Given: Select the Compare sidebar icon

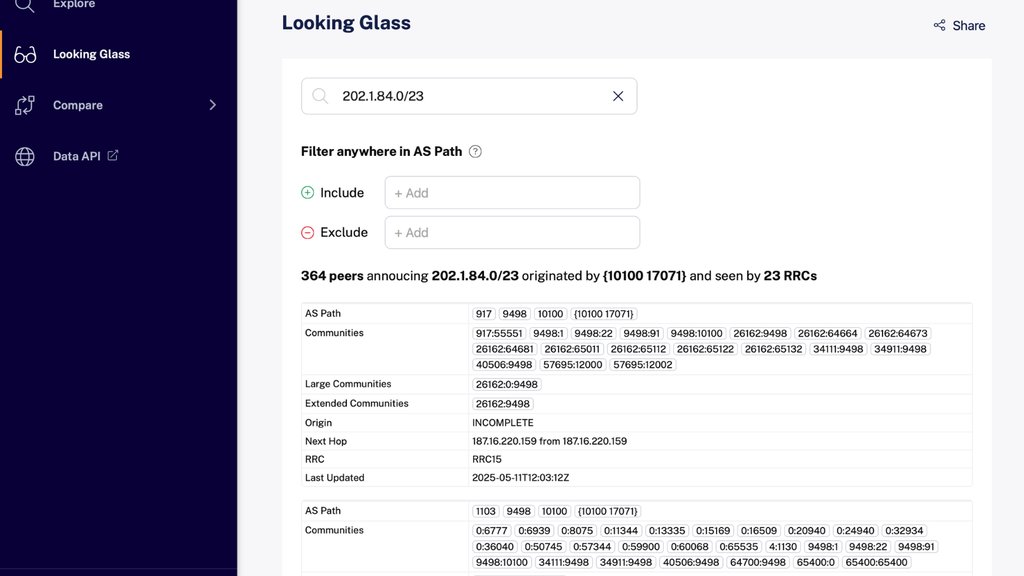Looking at the screenshot, I should tap(24, 104).
